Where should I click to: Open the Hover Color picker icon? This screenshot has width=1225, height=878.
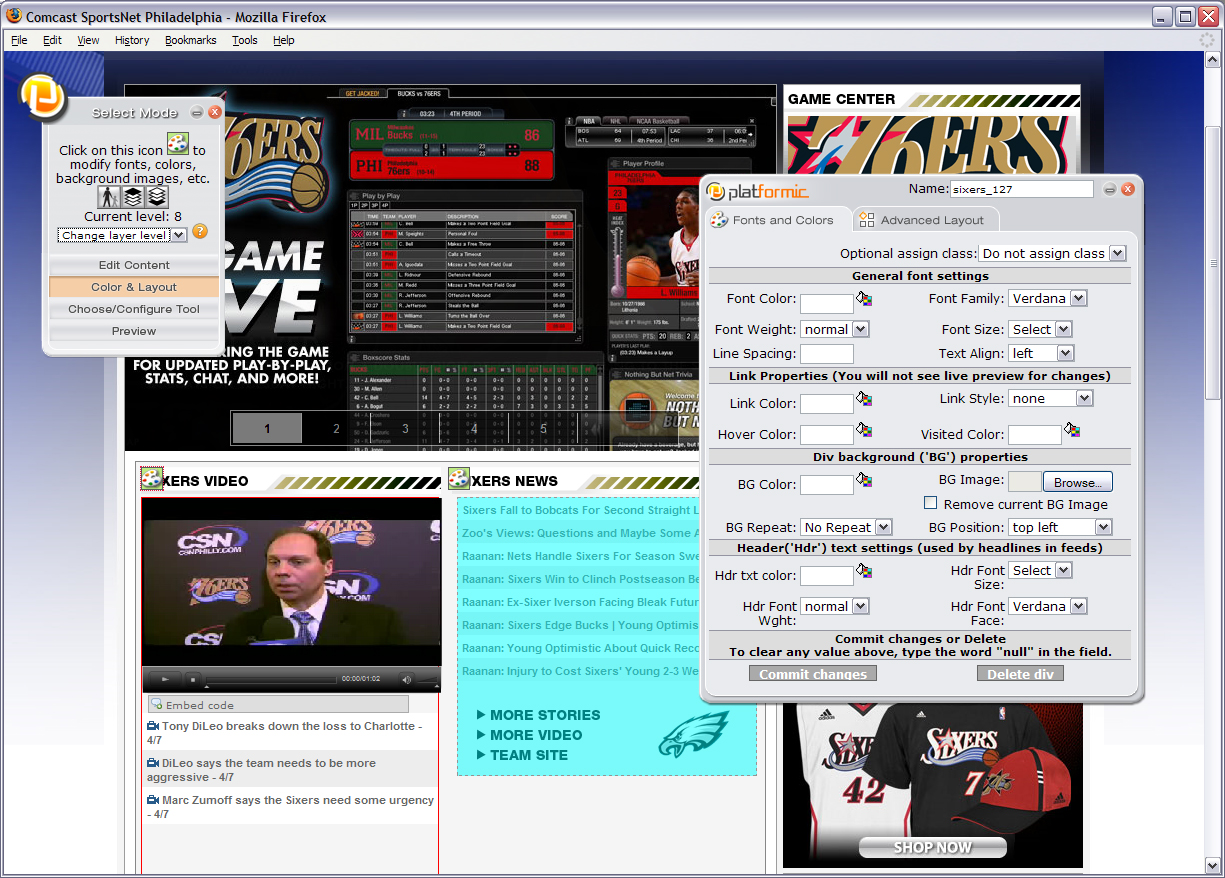(x=864, y=430)
